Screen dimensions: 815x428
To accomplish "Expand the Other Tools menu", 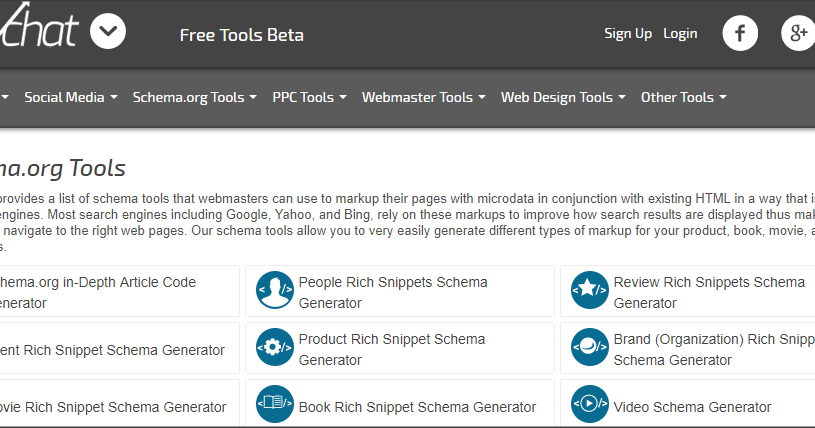I will tap(683, 97).
